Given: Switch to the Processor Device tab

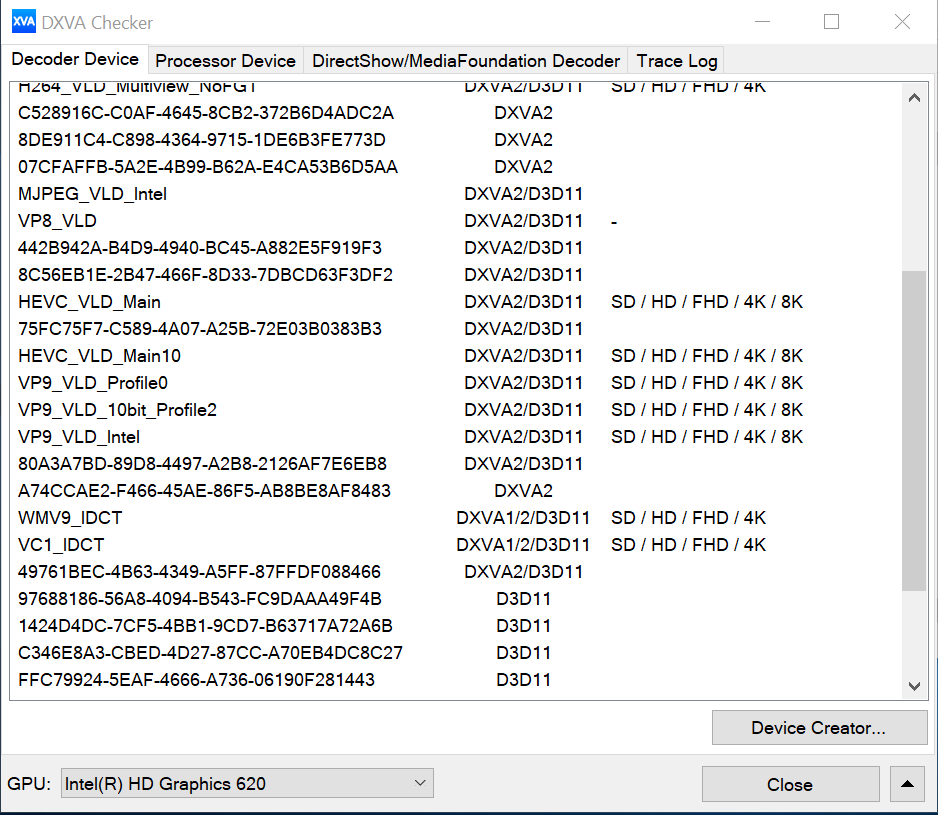Looking at the screenshot, I should pyautogui.click(x=226, y=61).
